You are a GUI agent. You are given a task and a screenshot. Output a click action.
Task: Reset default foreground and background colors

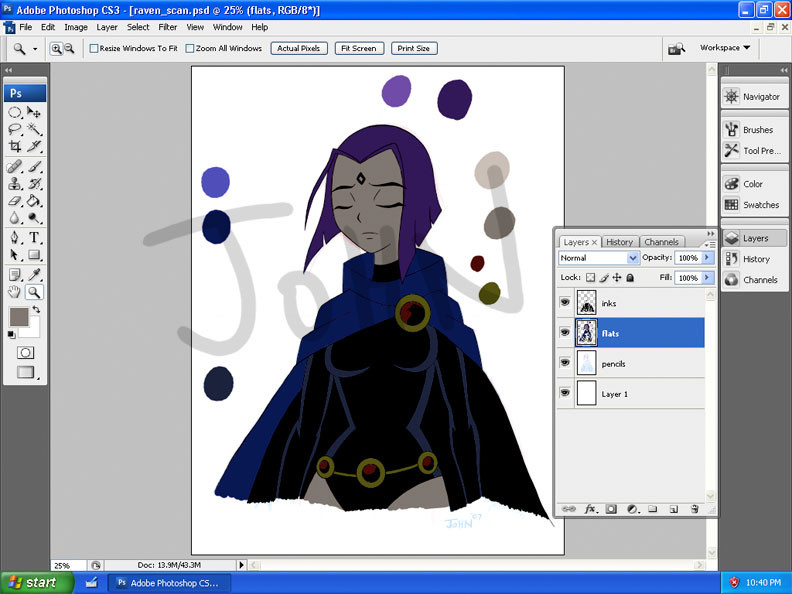tap(11, 334)
